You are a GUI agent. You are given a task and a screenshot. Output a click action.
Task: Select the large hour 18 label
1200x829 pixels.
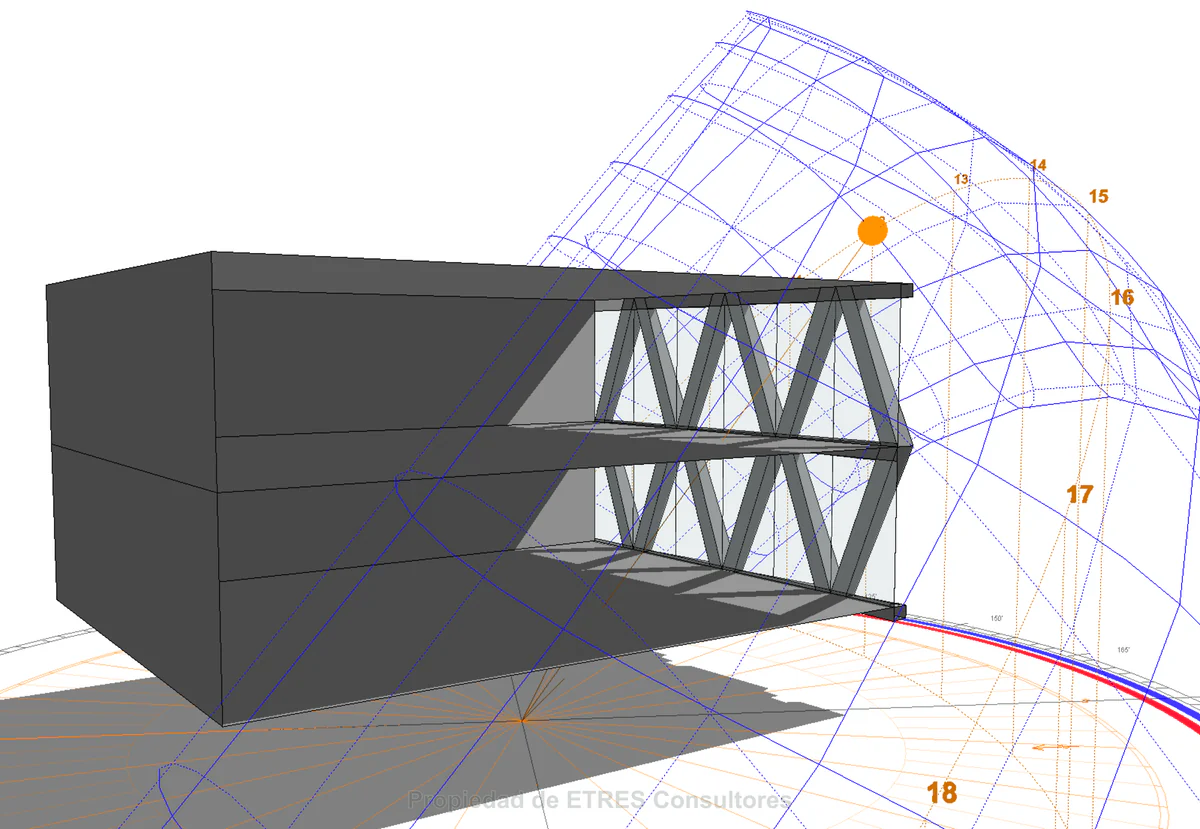pyautogui.click(x=942, y=793)
